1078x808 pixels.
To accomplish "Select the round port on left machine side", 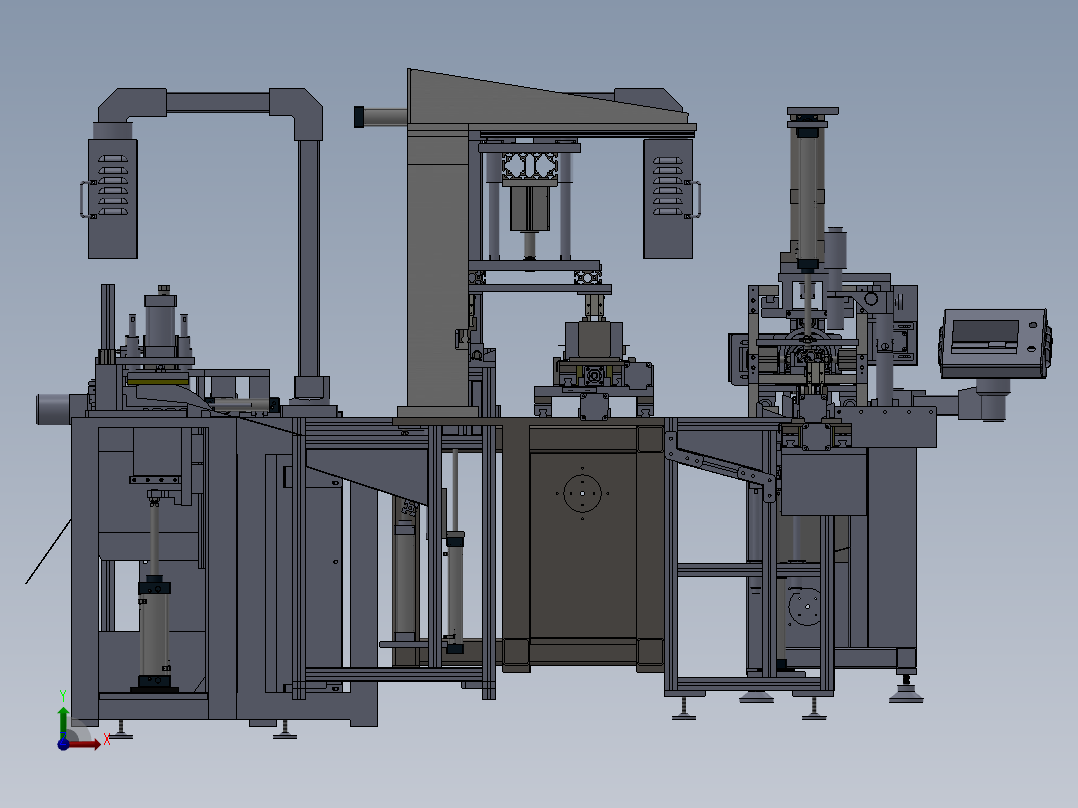I will [x=54, y=409].
